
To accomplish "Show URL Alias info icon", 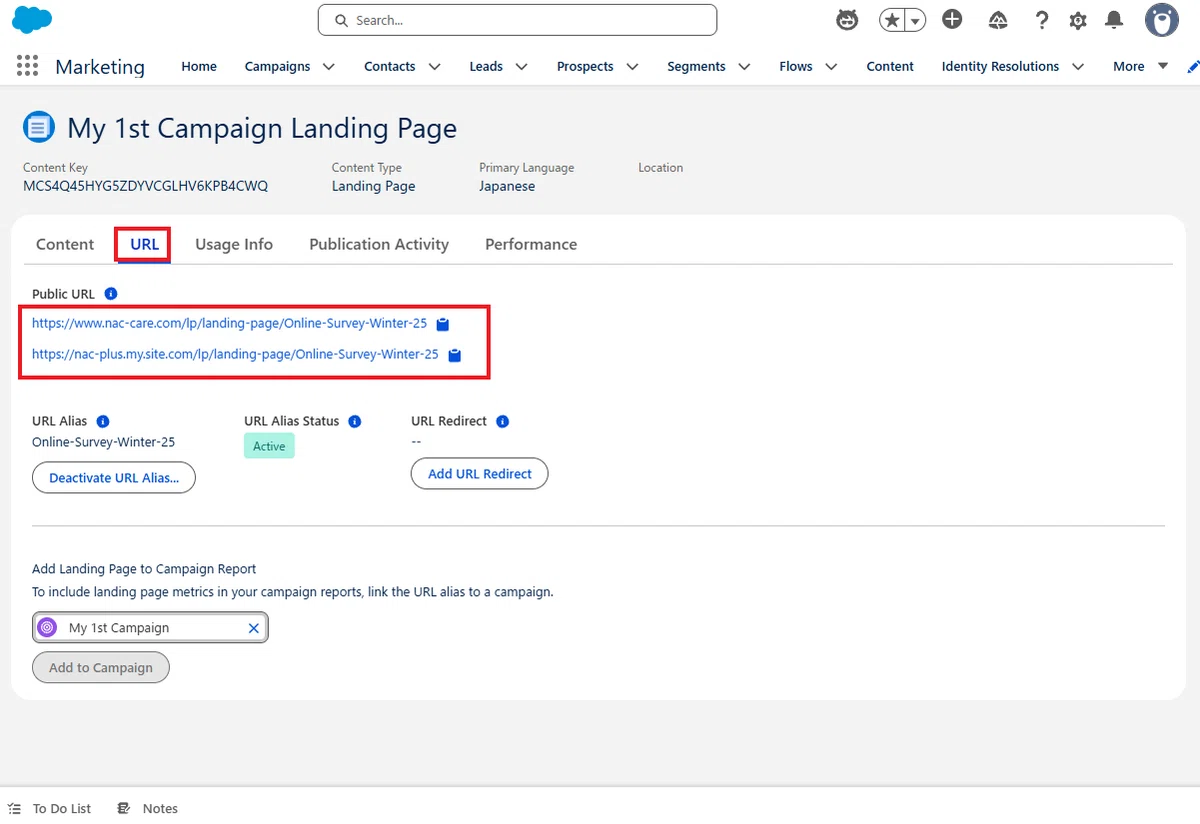I will point(103,421).
